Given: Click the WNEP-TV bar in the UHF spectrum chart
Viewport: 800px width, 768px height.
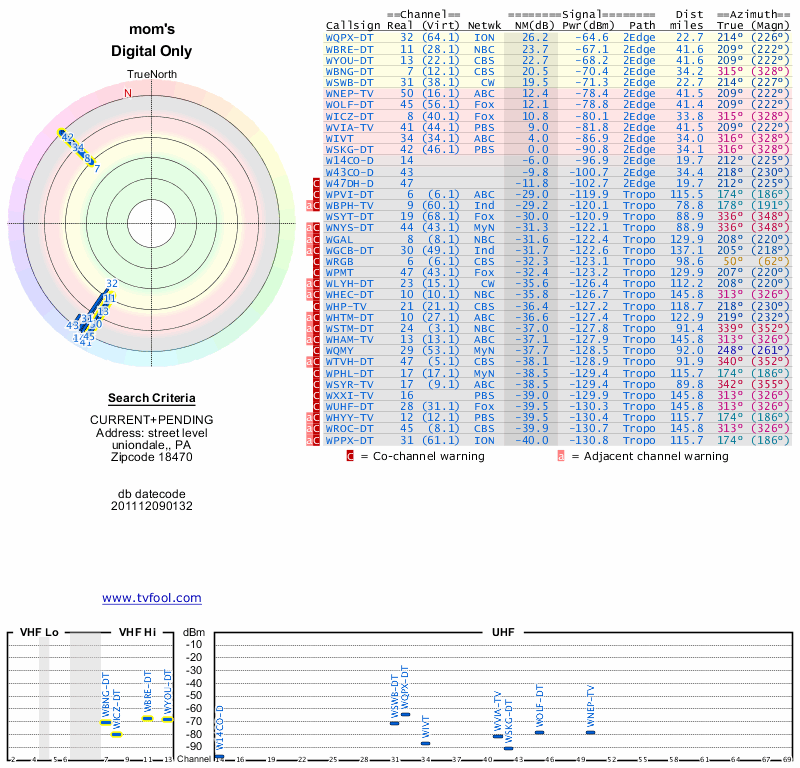Looking at the screenshot, I should [x=590, y=732].
